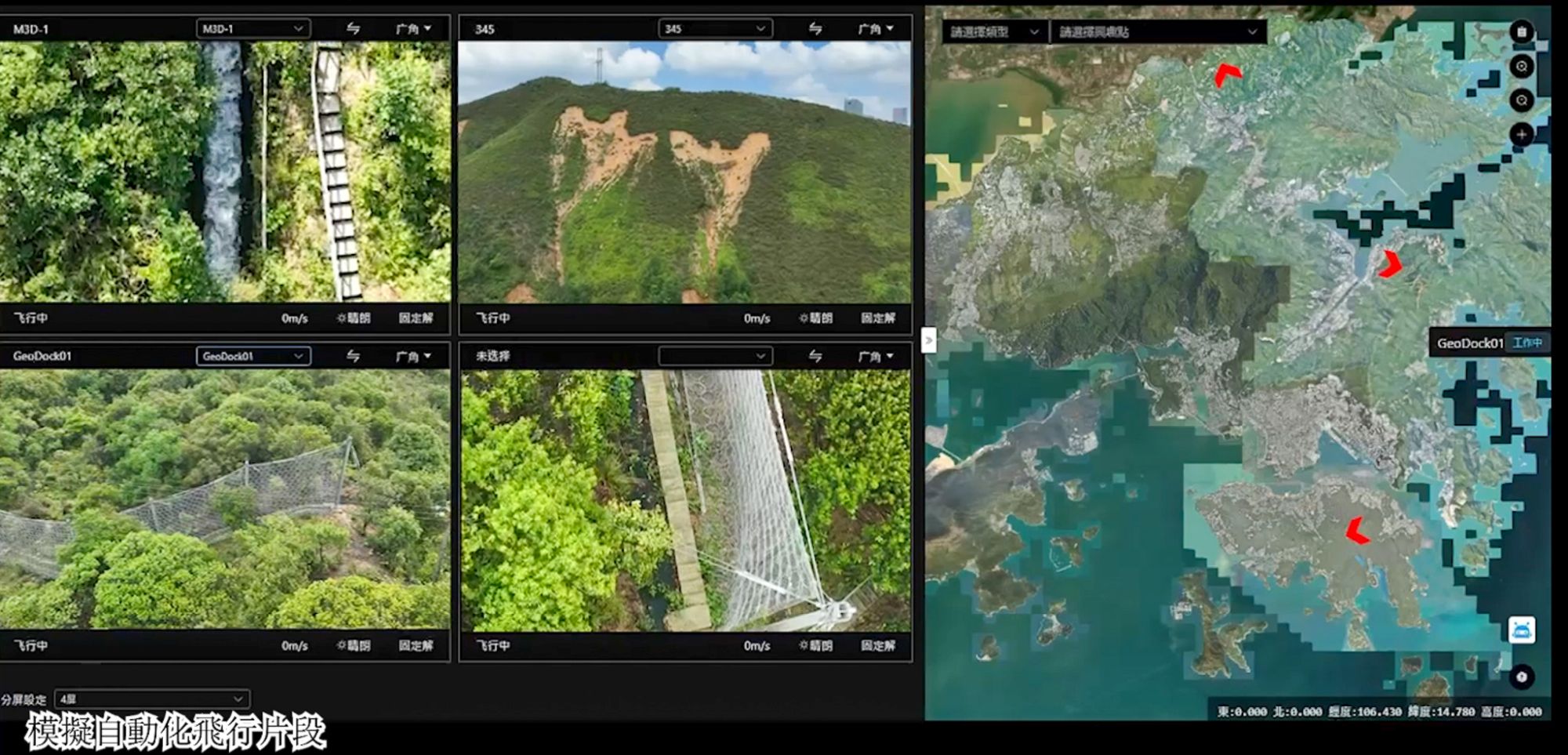Open the 广角 lens menu in M3D-1 panel
Screen dimensions: 1568x755
pos(413,29)
